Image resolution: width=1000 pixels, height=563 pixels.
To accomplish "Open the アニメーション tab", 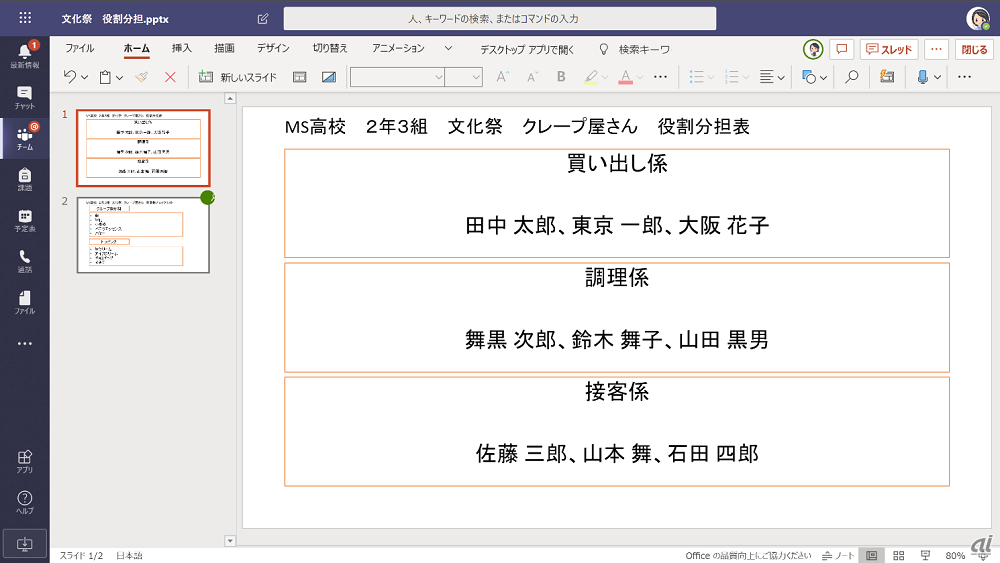I will click(x=398, y=48).
